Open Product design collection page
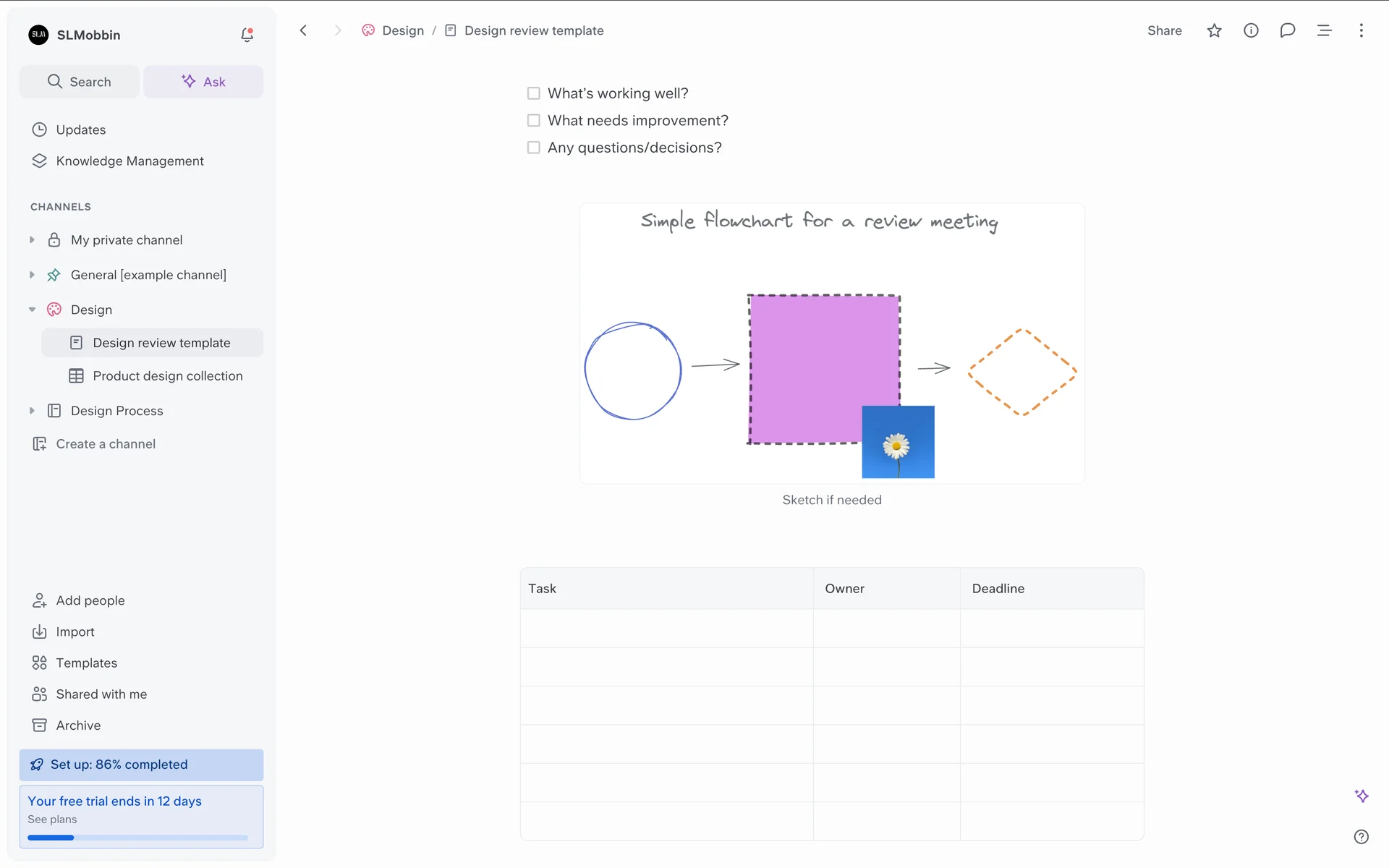This screenshot has width=1389, height=868. point(167,376)
